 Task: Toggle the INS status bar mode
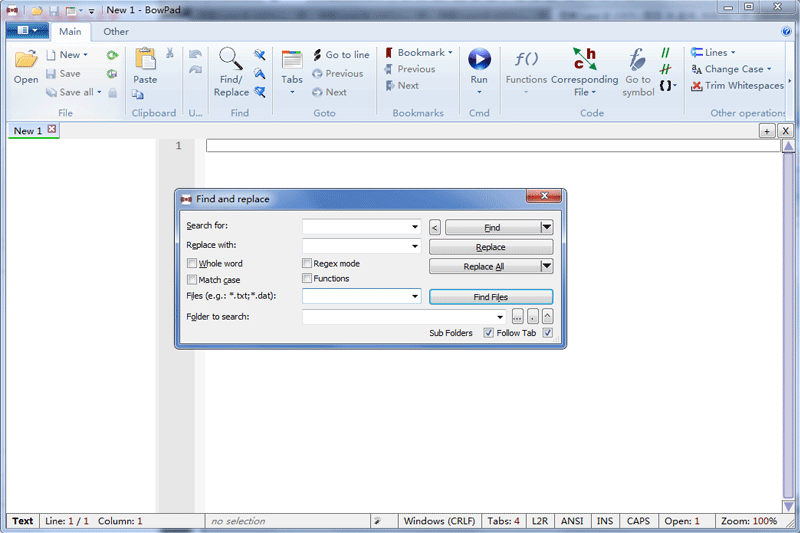(605, 521)
